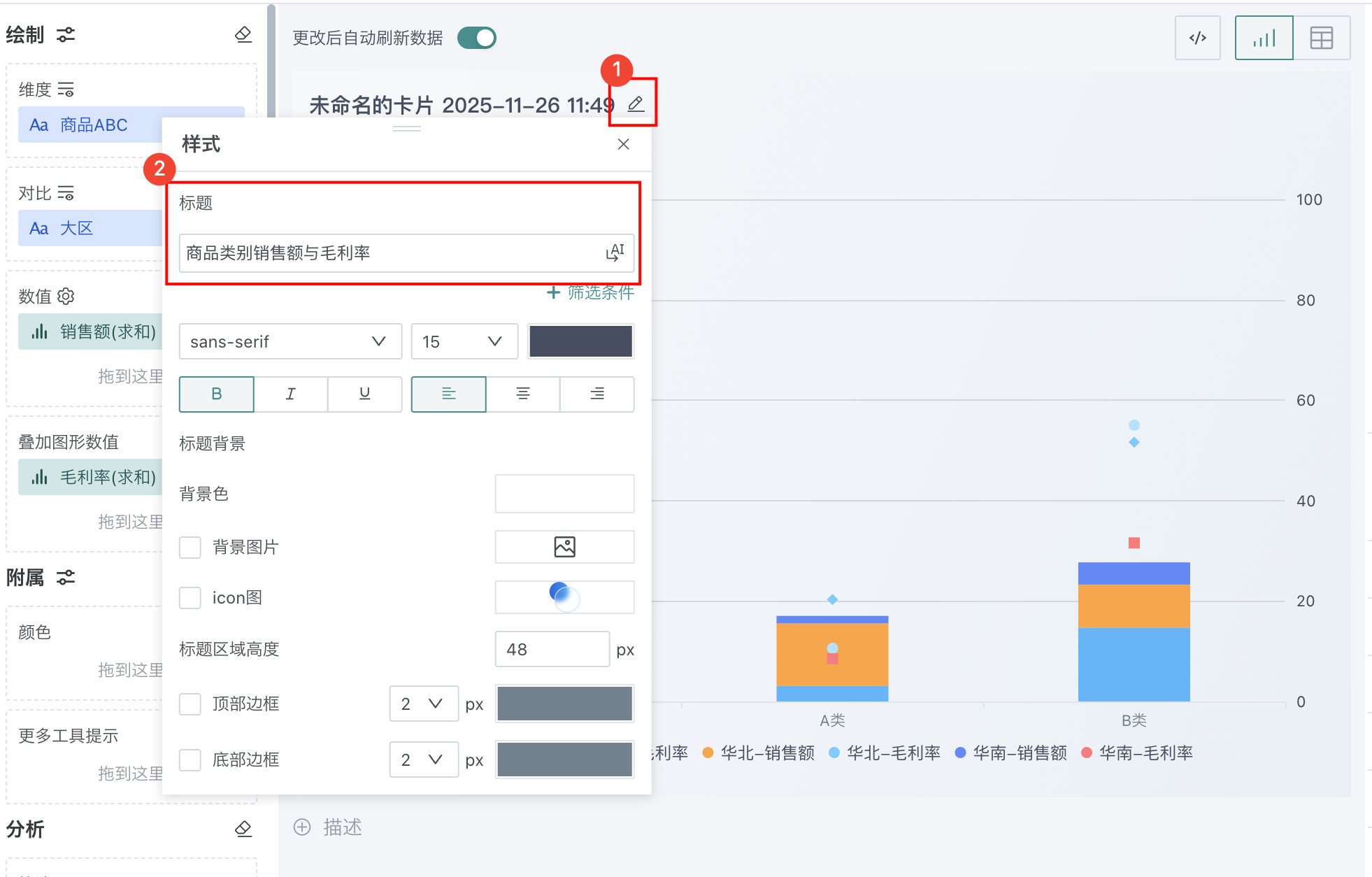The image size is (1372, 877).
Task: Open the font size 15 dropdown
Action: coord(463,341)
